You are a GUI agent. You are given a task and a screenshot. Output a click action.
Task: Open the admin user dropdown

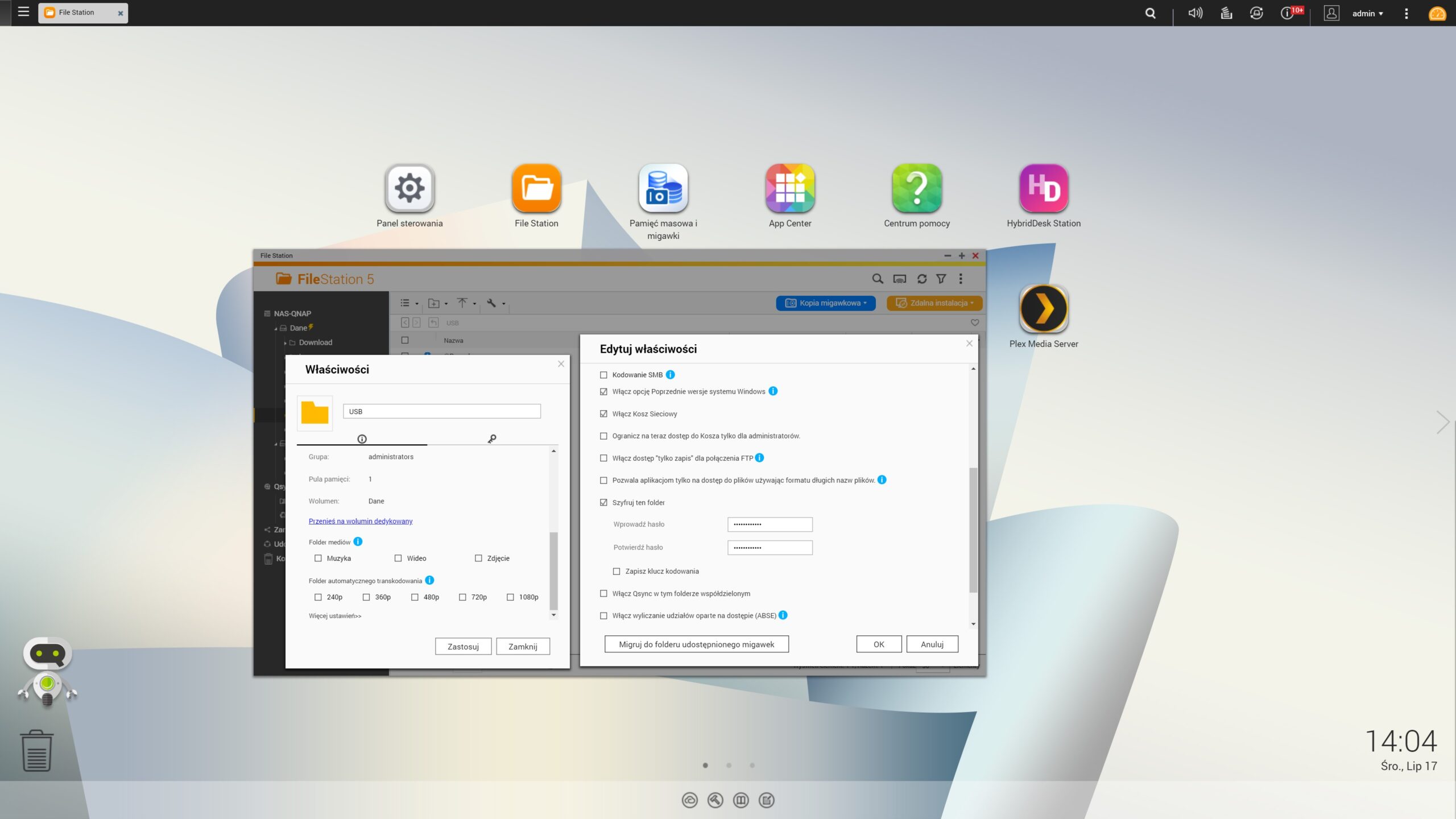coord(1367,13)
